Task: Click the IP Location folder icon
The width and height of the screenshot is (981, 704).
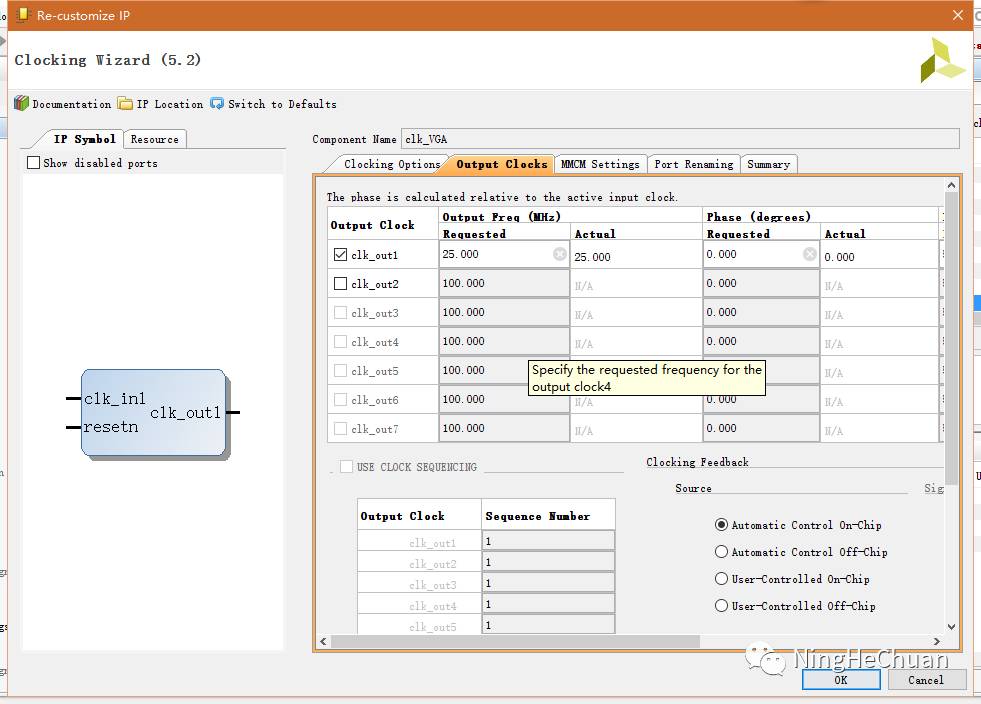Action: tap(125, 104)
